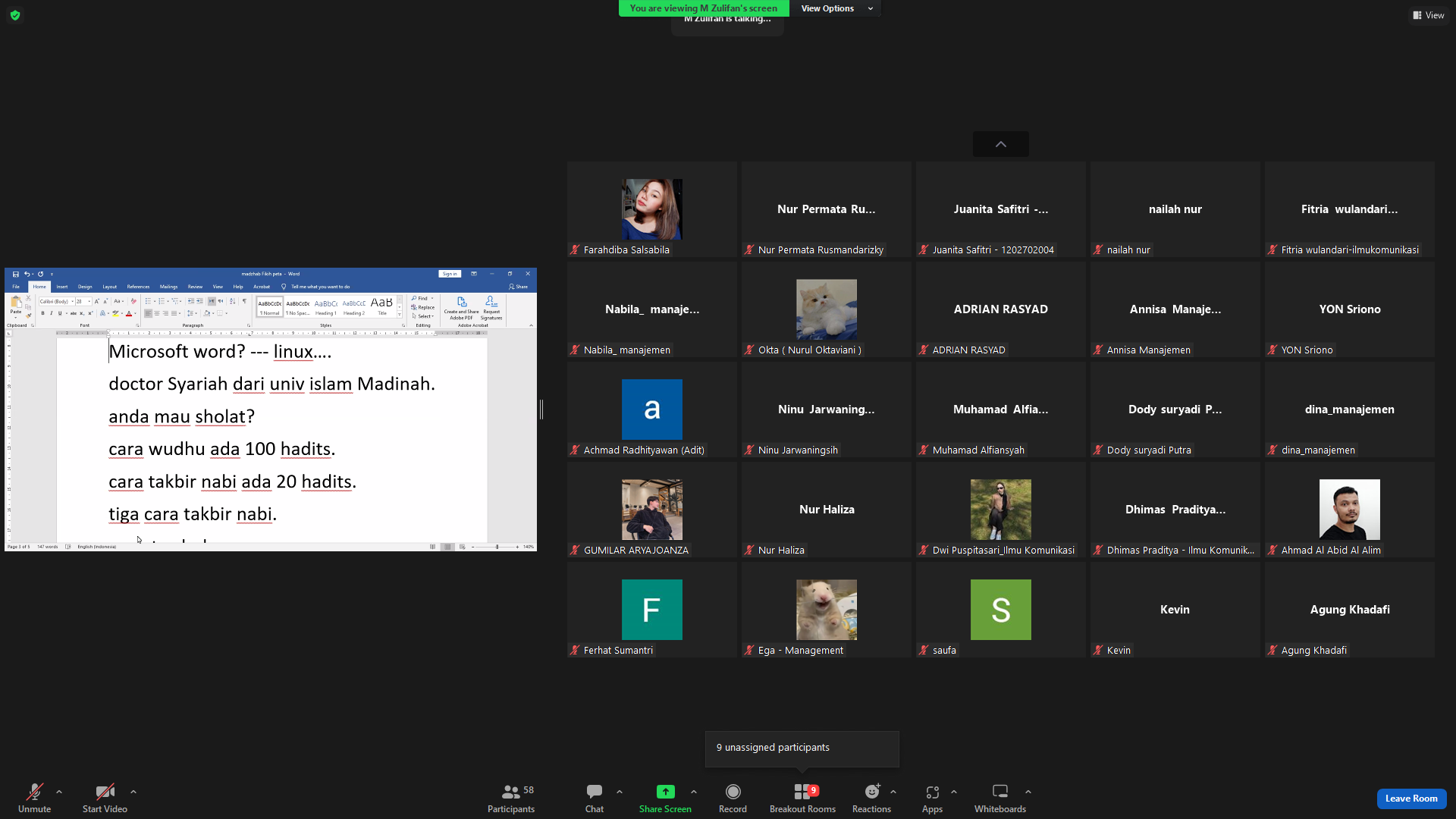Open the References tab in shared Word window
The height and width of the screenshot is (819, 1456).
point(138,287)
